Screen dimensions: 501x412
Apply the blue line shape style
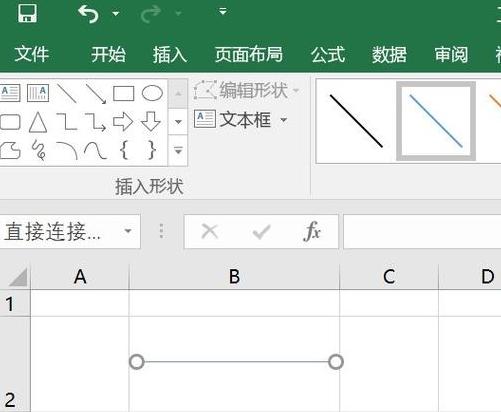point(436,121)
